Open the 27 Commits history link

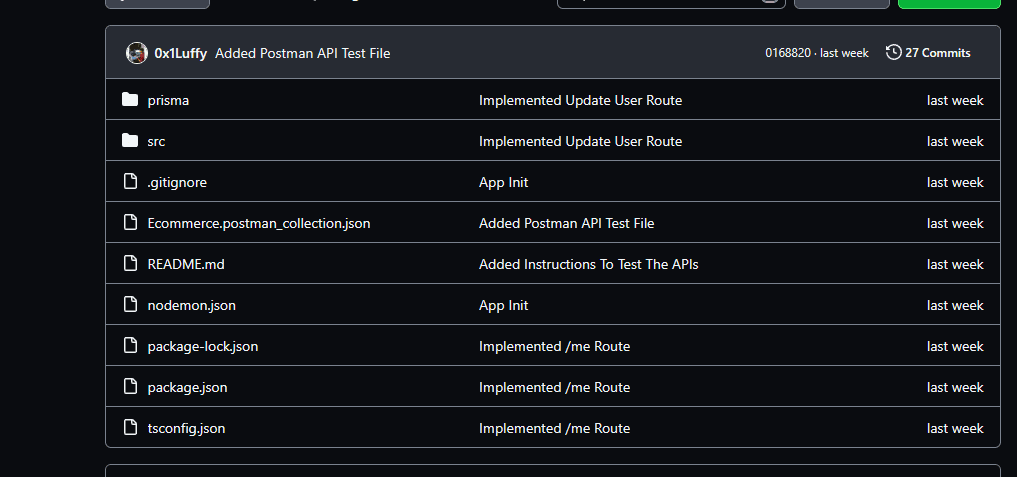pyautogui.click(x=937, y=53)
